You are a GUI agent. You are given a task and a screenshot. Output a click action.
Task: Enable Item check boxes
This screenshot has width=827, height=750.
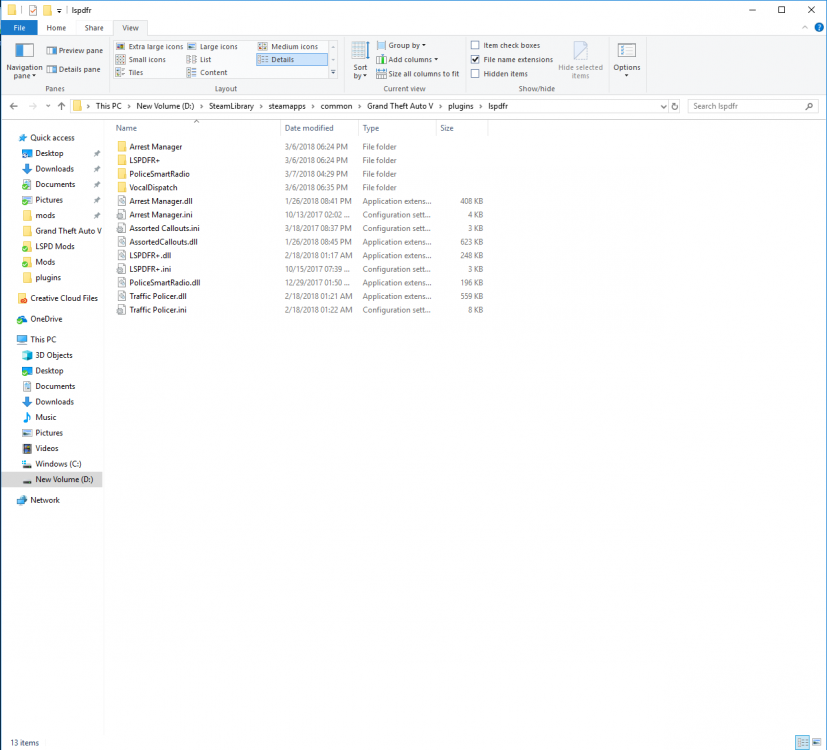coord(475,45)
